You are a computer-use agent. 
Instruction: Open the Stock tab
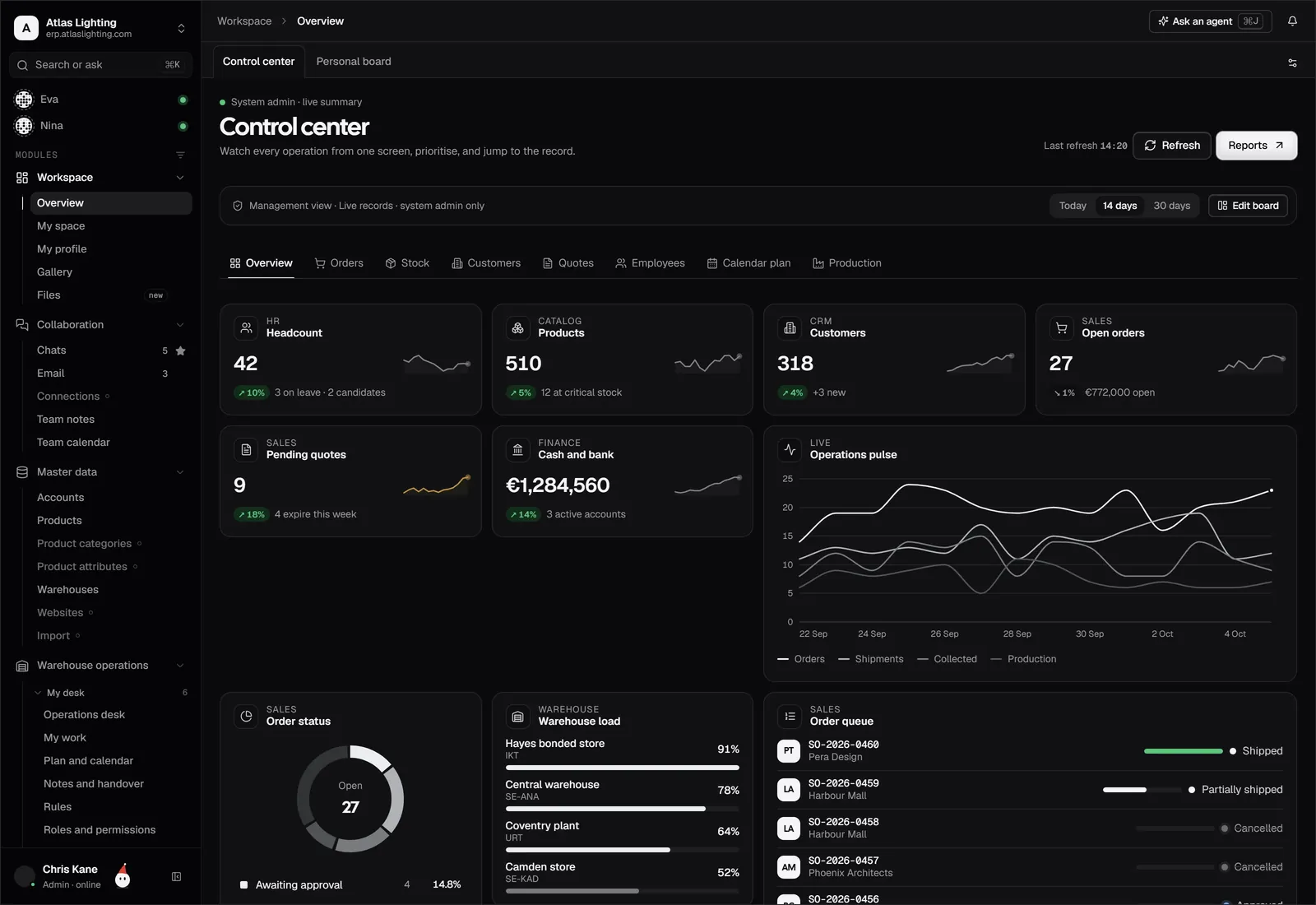pos(407,263)
